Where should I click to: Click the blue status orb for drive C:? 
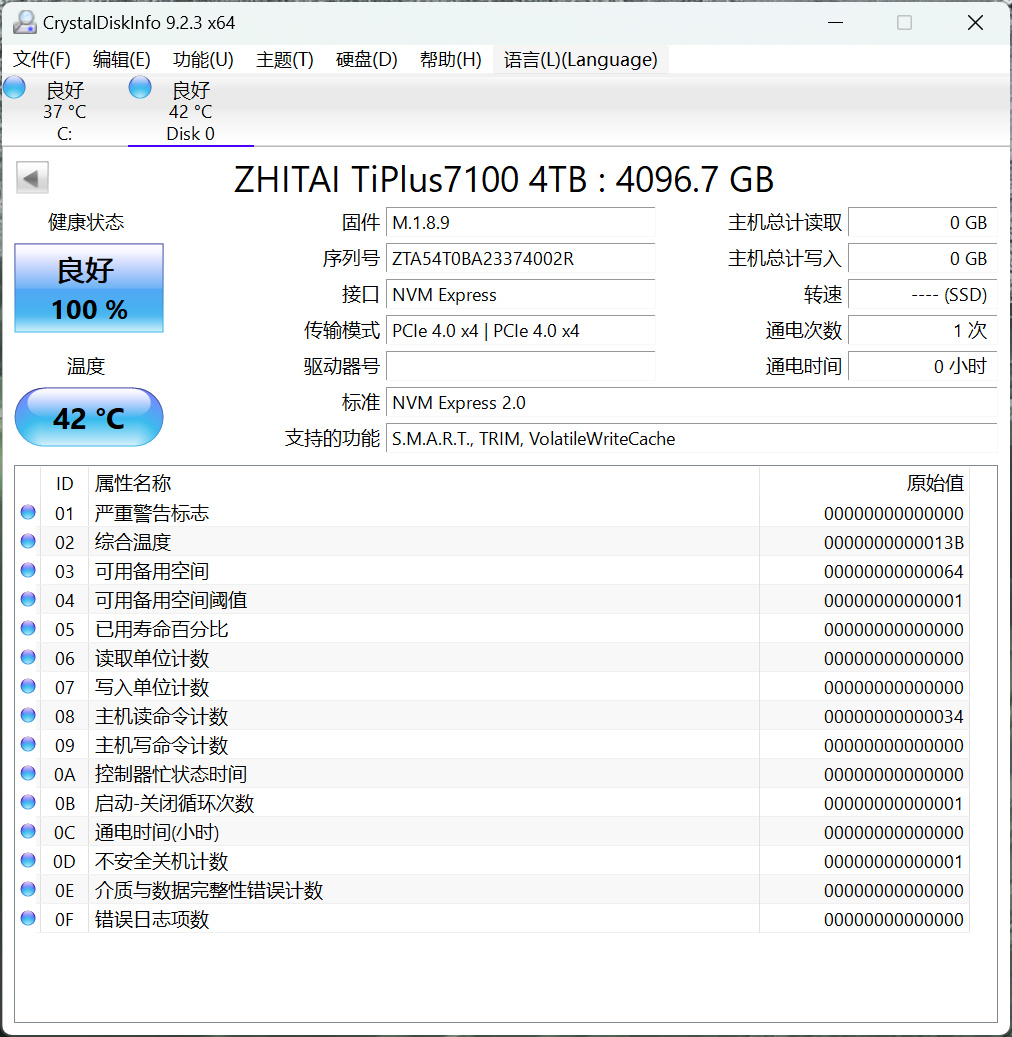[14, 87]
